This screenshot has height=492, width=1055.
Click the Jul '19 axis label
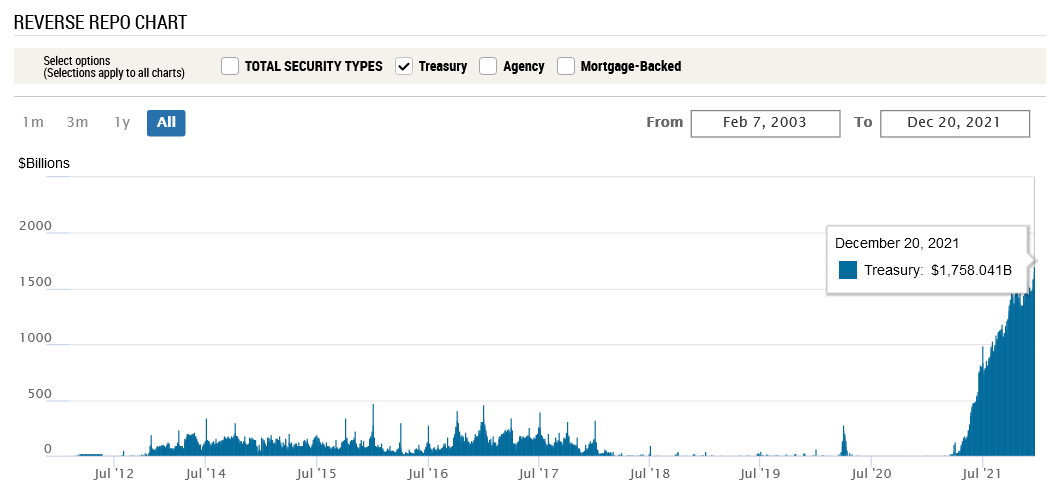[759, 475]
